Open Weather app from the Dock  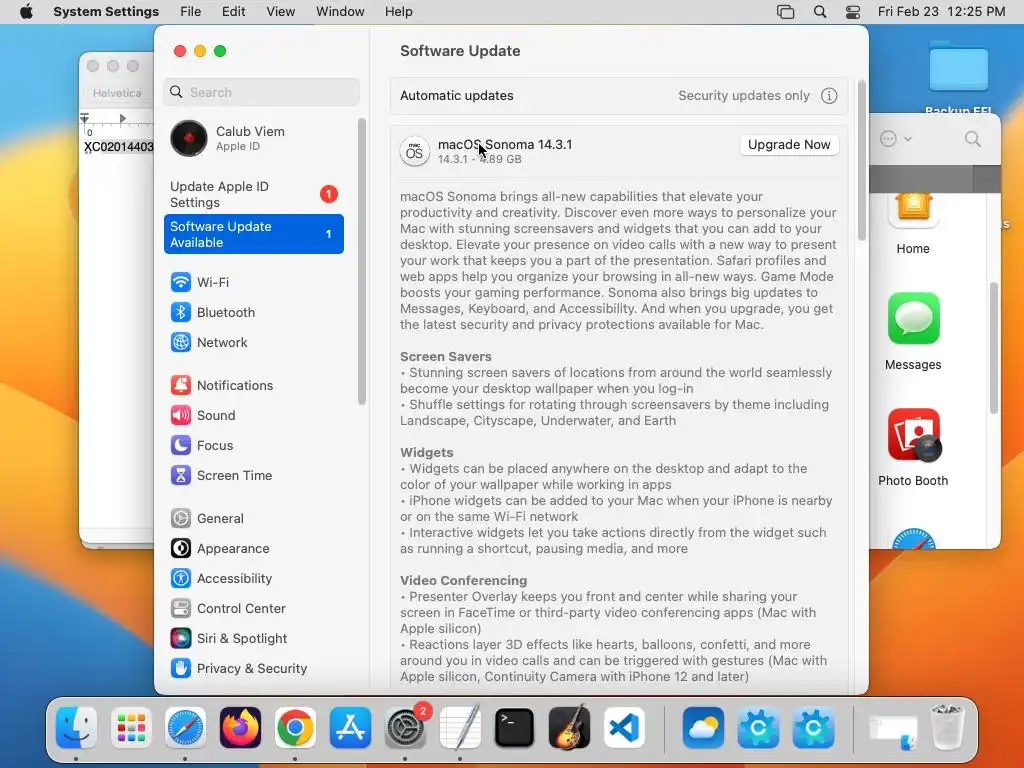pyautogui.click(x=703, y=727)
